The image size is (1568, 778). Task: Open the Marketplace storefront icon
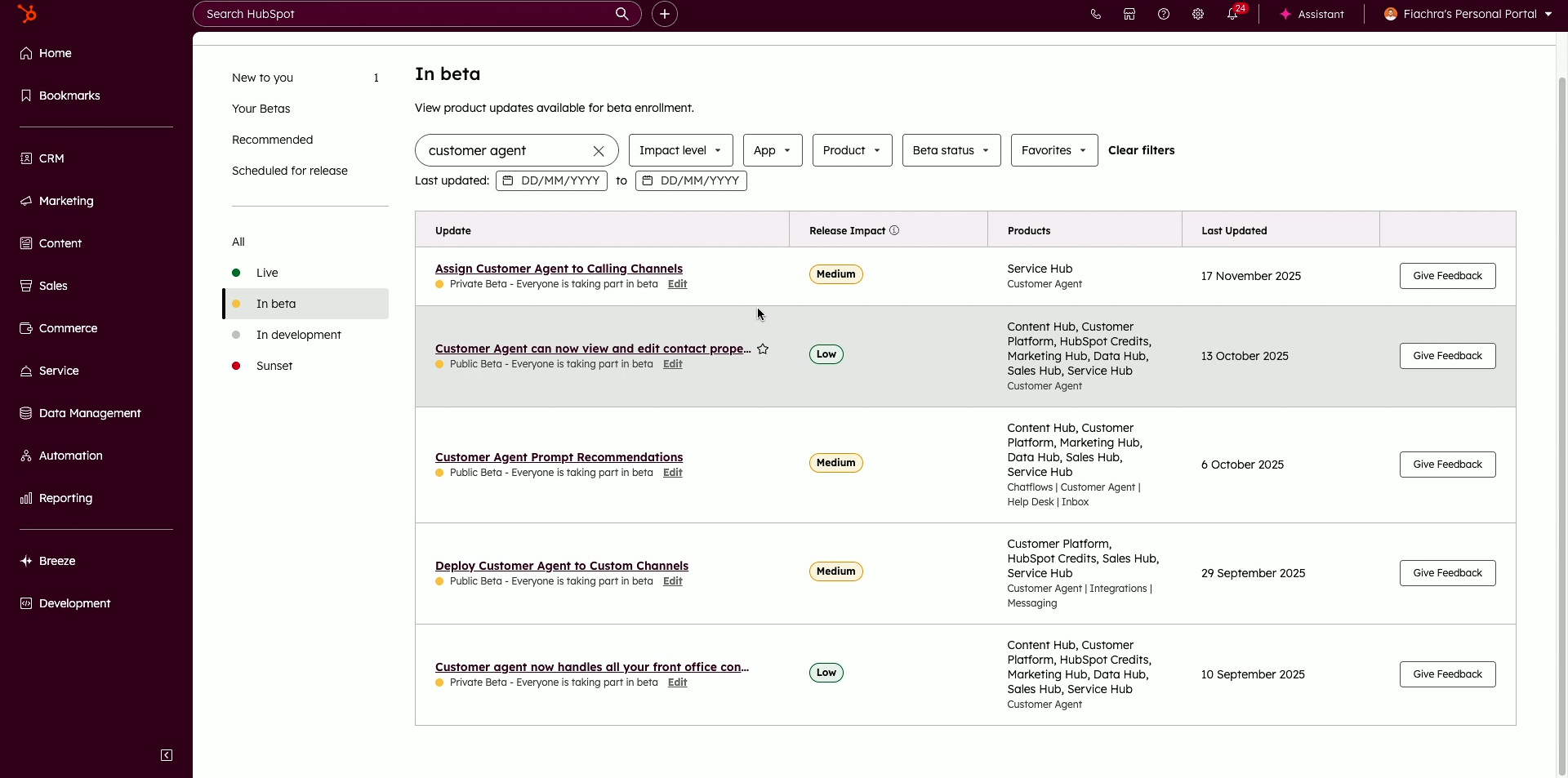click(x=1129, y=14)
